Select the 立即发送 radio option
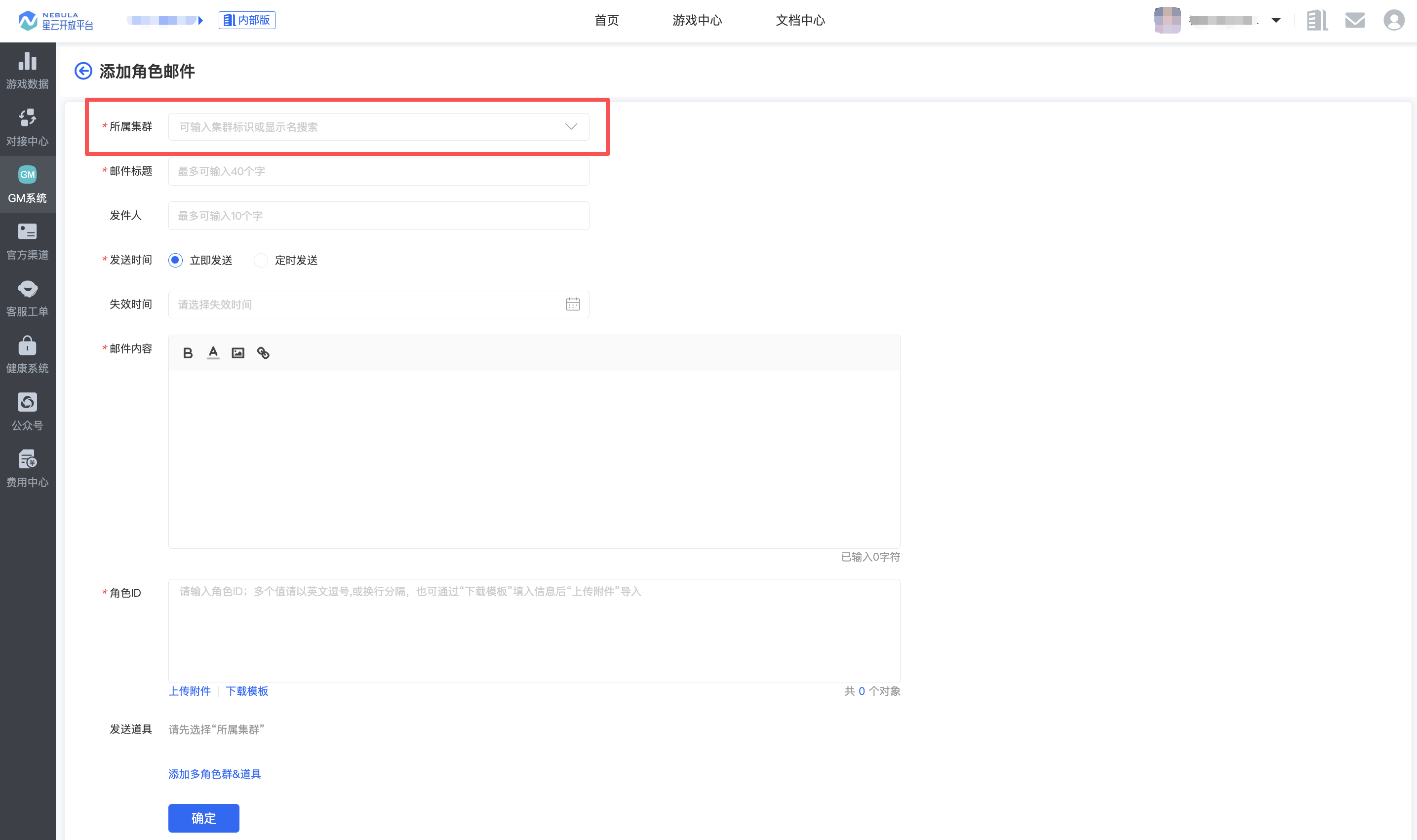The image size is (1417, 840). (200, 261)
